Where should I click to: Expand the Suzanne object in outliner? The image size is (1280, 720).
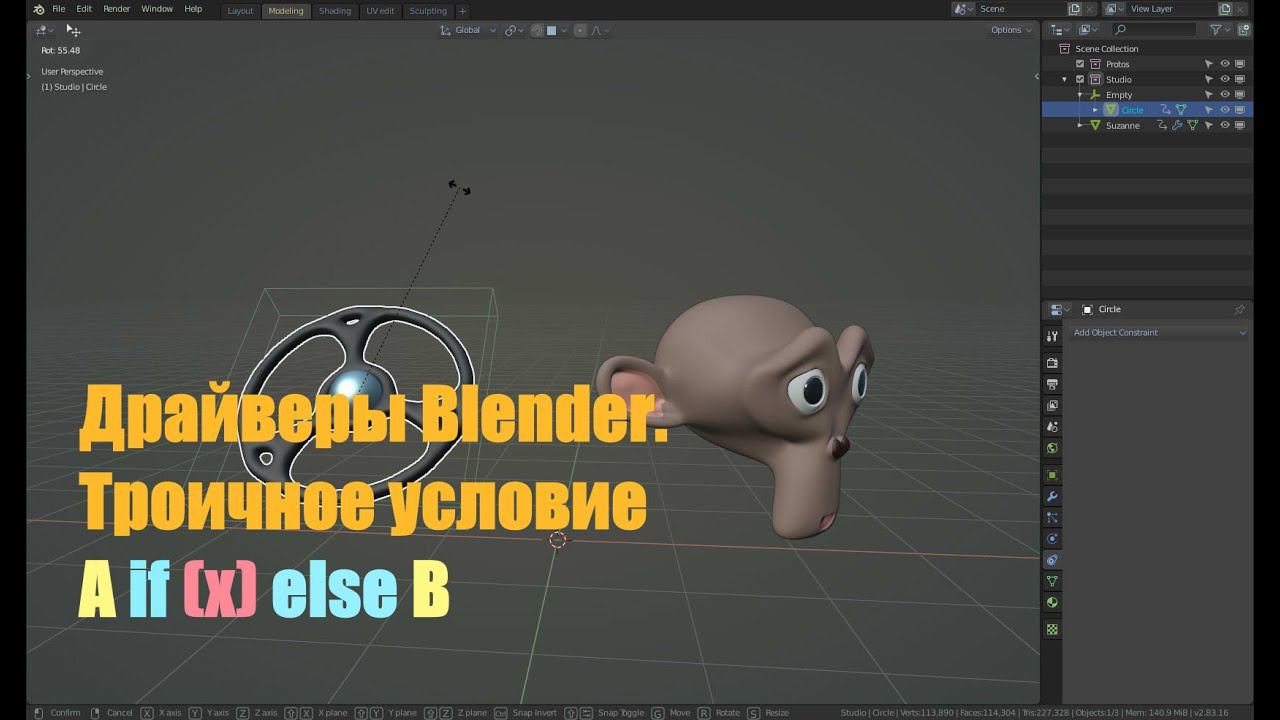(1080, 125)
